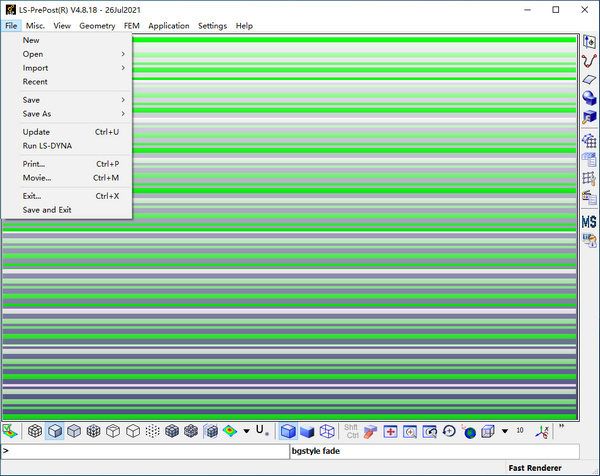Expand the Save As submenu
This screenshot has height=476, width=600.
pyautogui.click(x=76, y=114)
